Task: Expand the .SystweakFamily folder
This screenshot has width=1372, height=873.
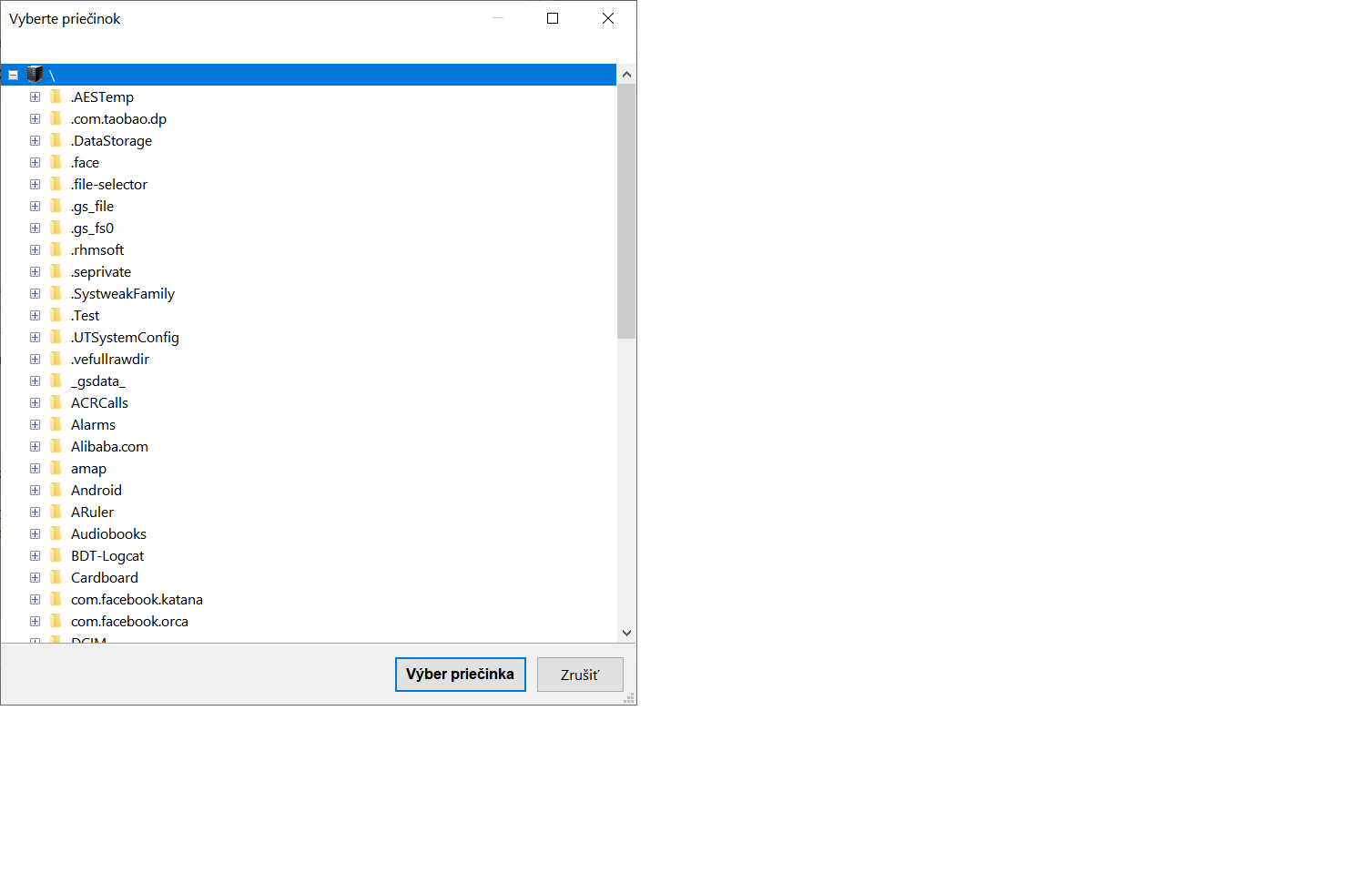Action: coord(35,293)
